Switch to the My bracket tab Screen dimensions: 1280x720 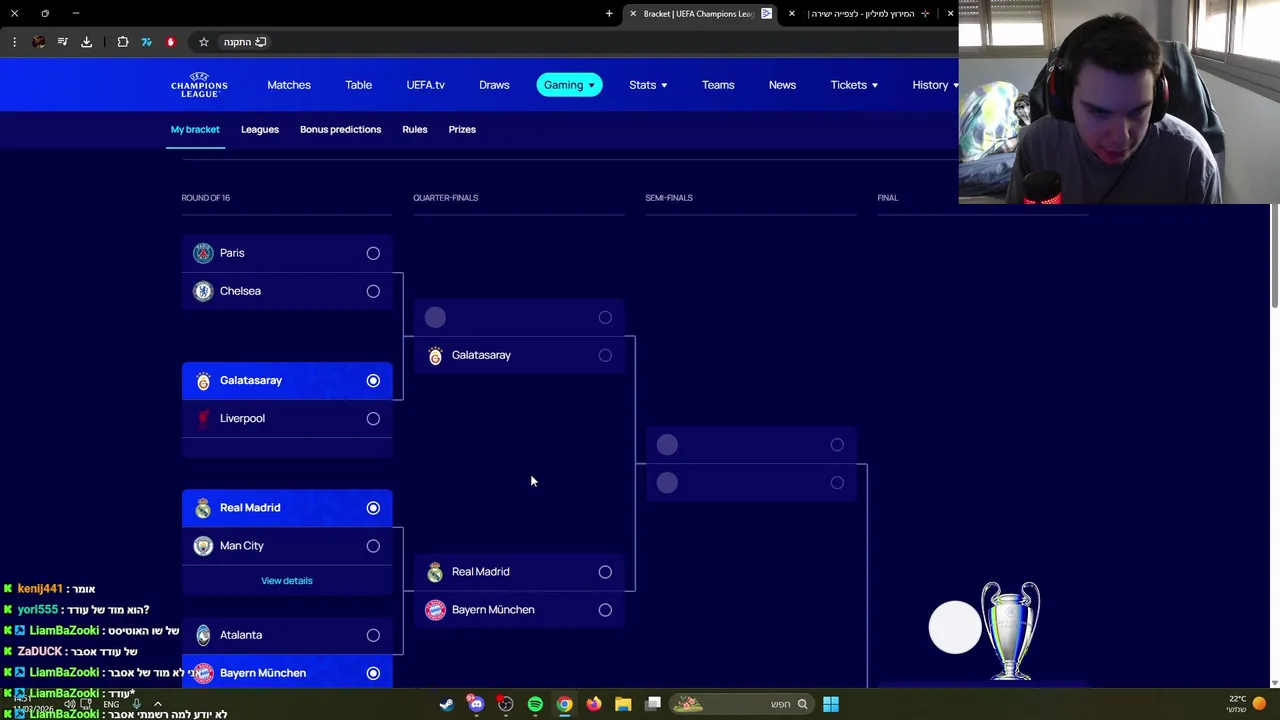click(x=195, y=130)
